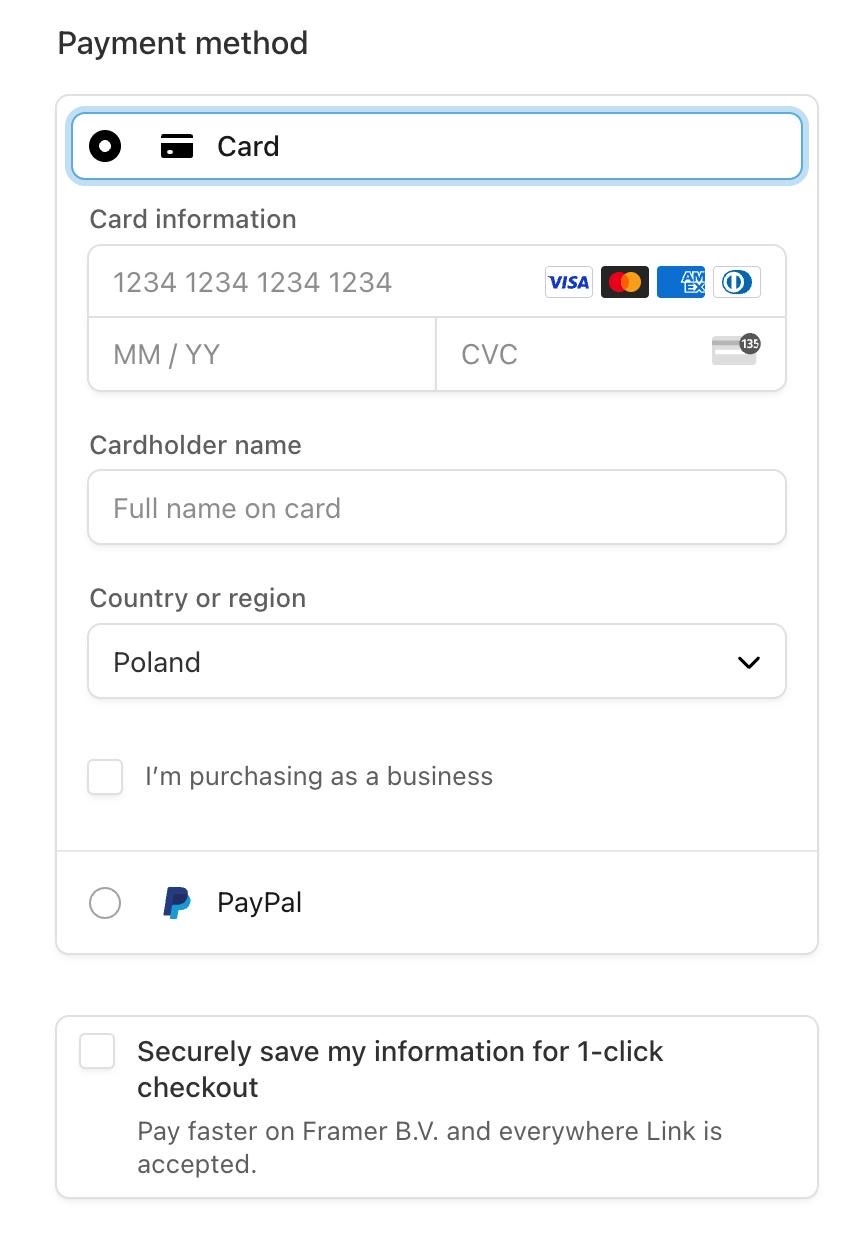
Task: Choose the PayPal radio option
Action: pyautogui.click(x=105, y=903)
